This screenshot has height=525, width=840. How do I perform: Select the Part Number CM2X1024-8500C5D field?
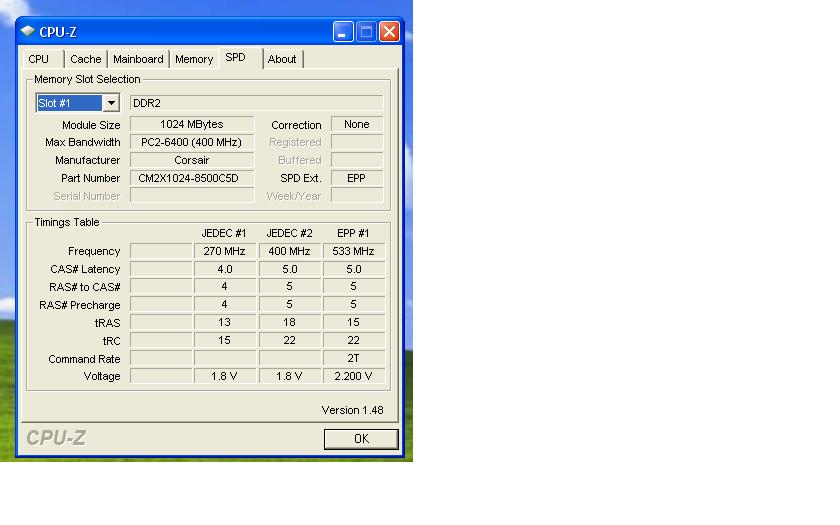(192, 178)
